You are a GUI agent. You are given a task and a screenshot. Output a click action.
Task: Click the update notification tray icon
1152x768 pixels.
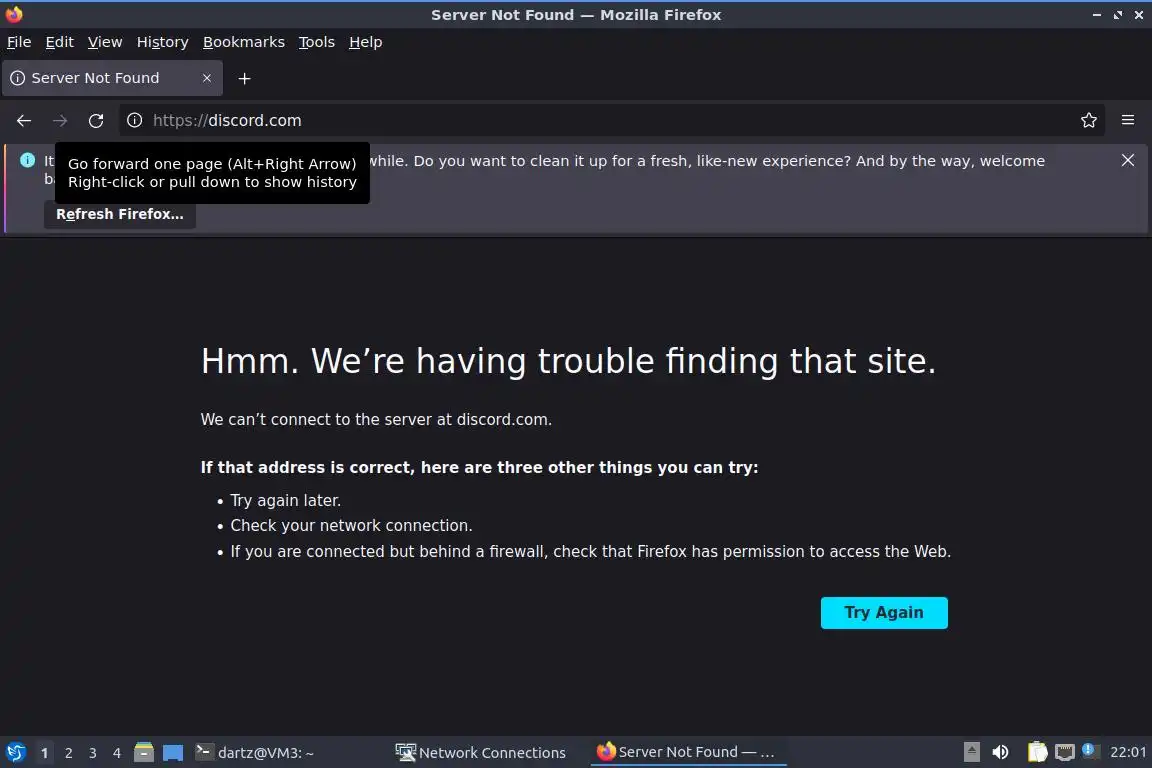[x=1090, y=750]
